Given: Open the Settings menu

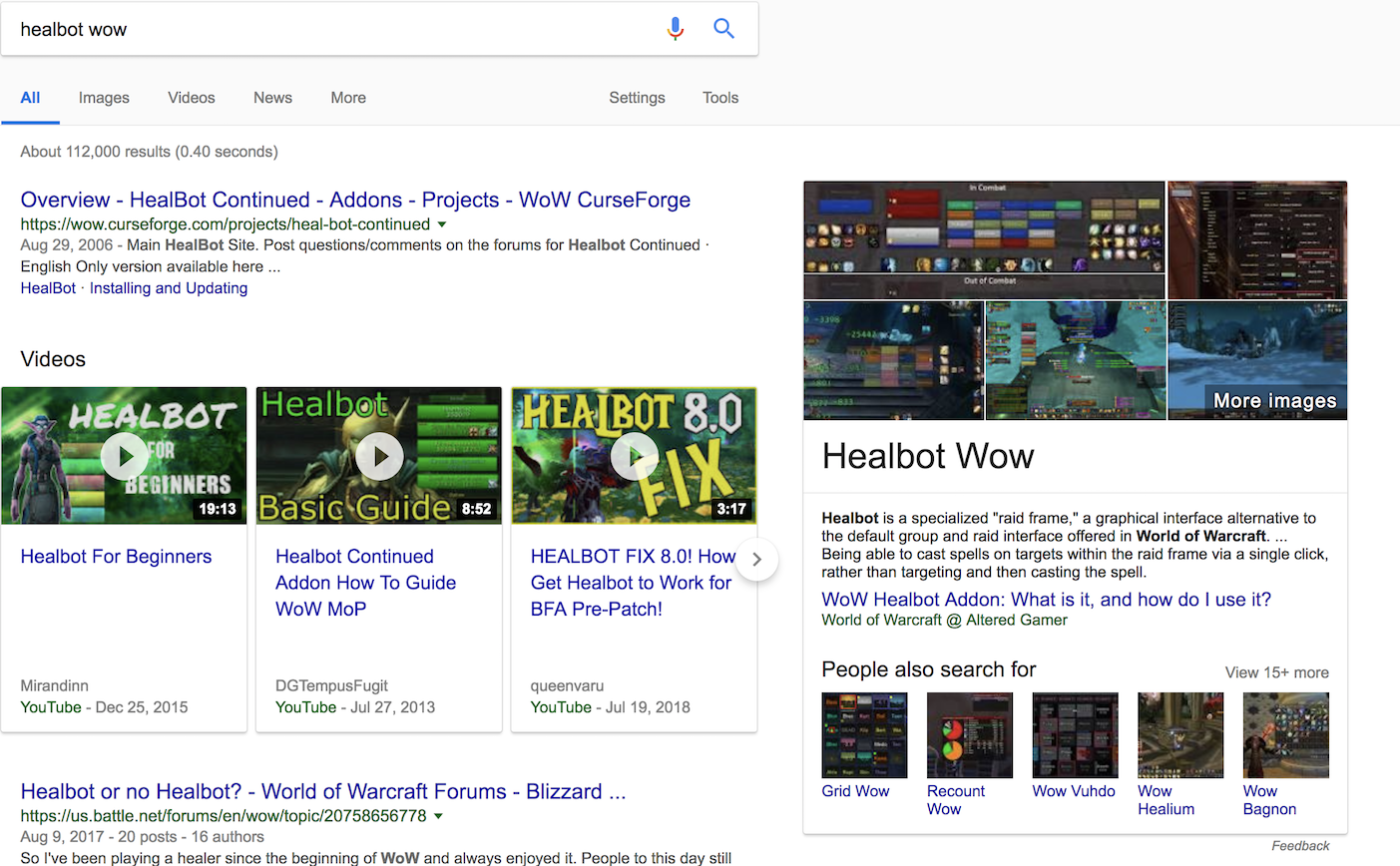Looking at the screenshot, I should tap(637, 98).
